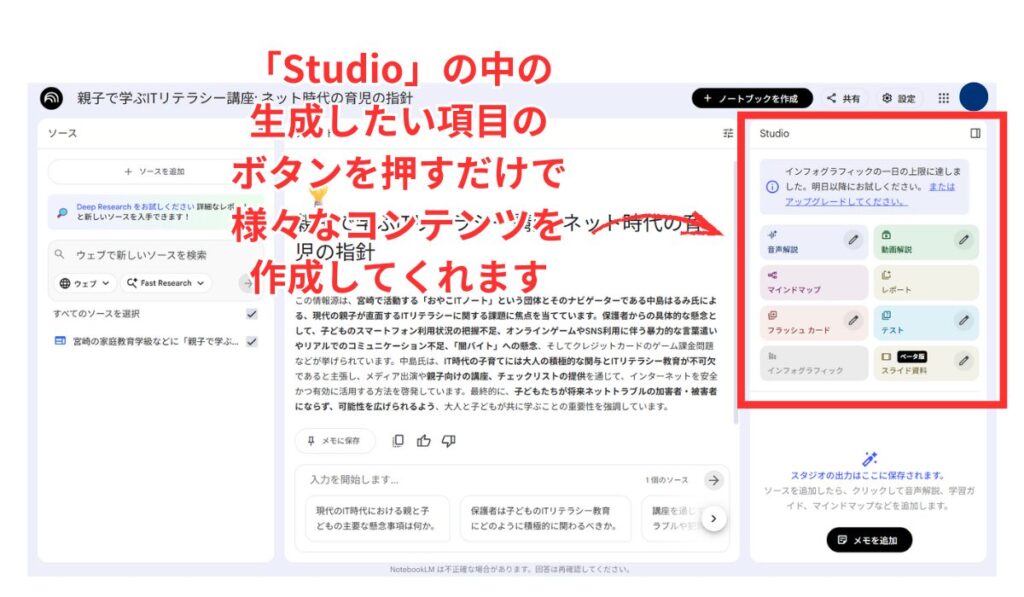Click the edit pencil on 動画解説 tile

963,240
